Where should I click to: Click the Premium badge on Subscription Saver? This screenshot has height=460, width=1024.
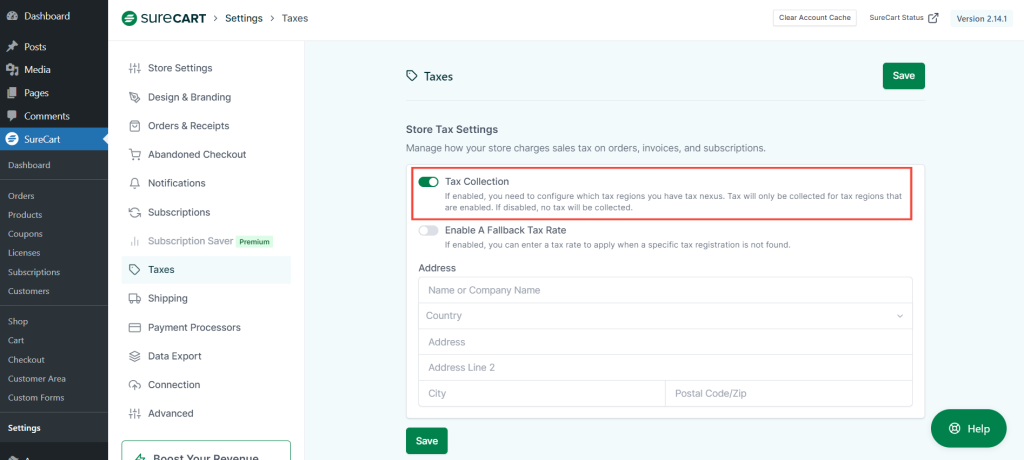pyautogui.click(x=254, y=242)
